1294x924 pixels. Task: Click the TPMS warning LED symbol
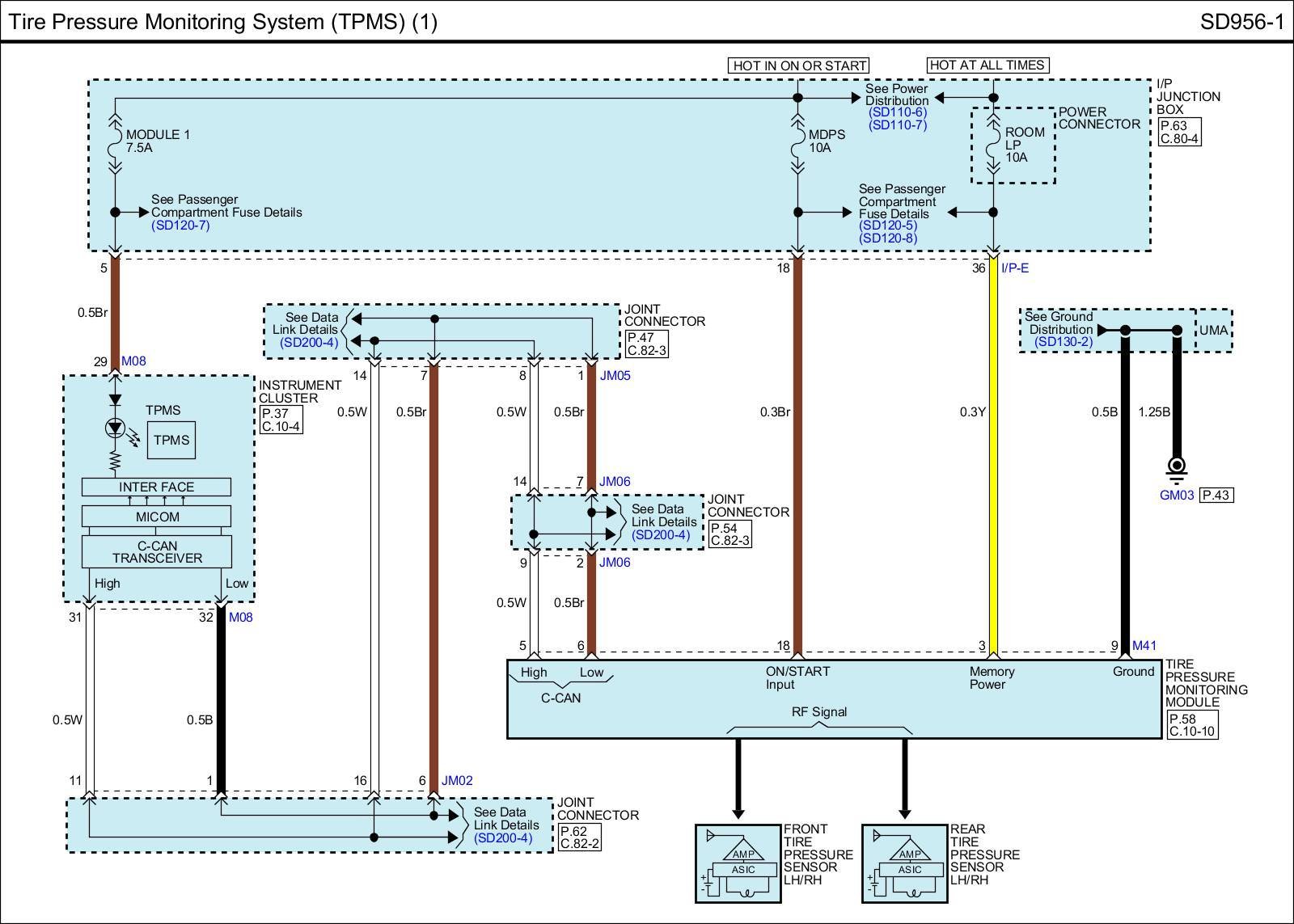[x=116, y=429]
